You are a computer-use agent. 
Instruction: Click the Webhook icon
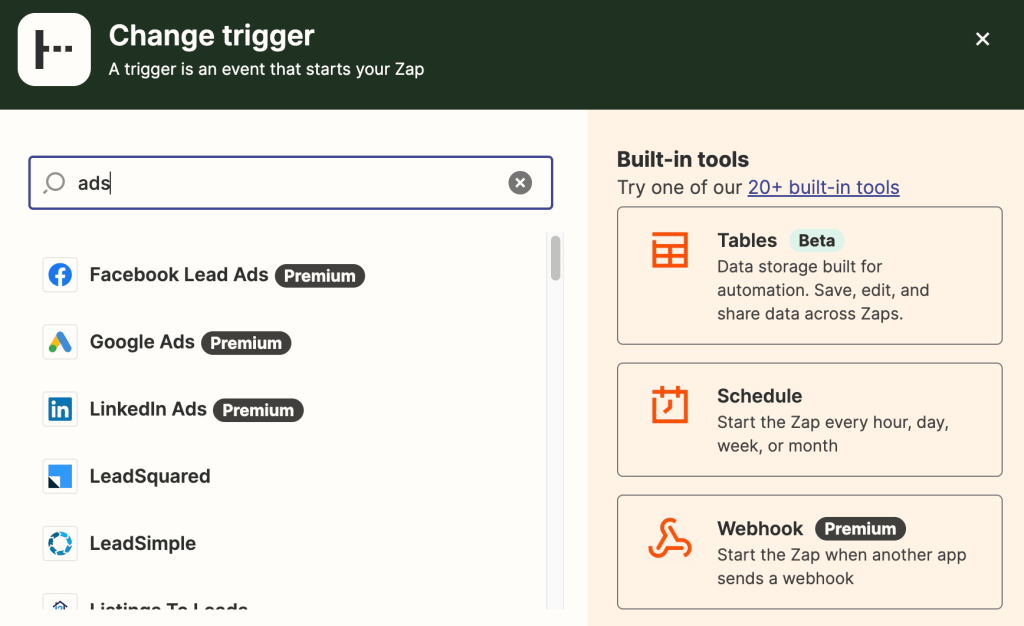coord(670,538)
